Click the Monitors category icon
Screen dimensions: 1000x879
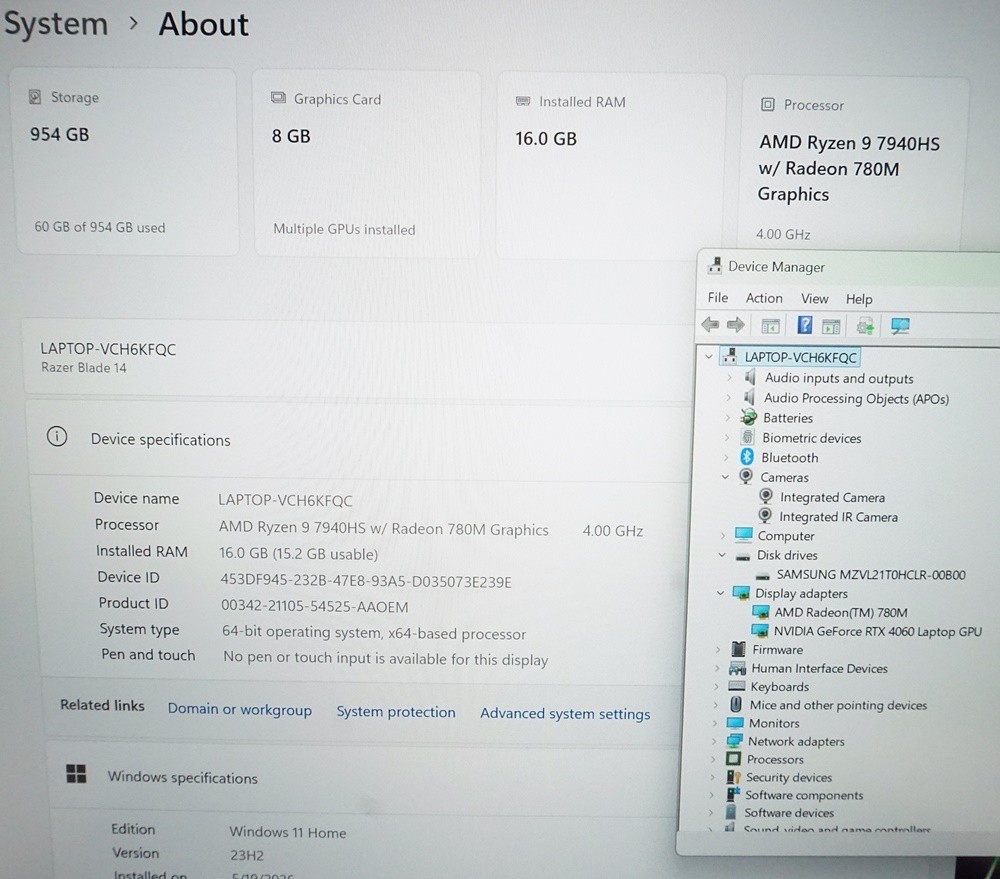[735, 723]
